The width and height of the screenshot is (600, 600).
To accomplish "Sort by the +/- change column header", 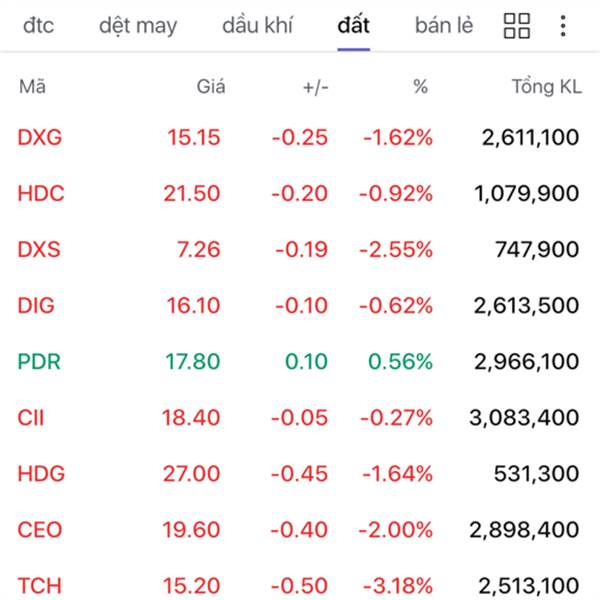I will 315,87.
